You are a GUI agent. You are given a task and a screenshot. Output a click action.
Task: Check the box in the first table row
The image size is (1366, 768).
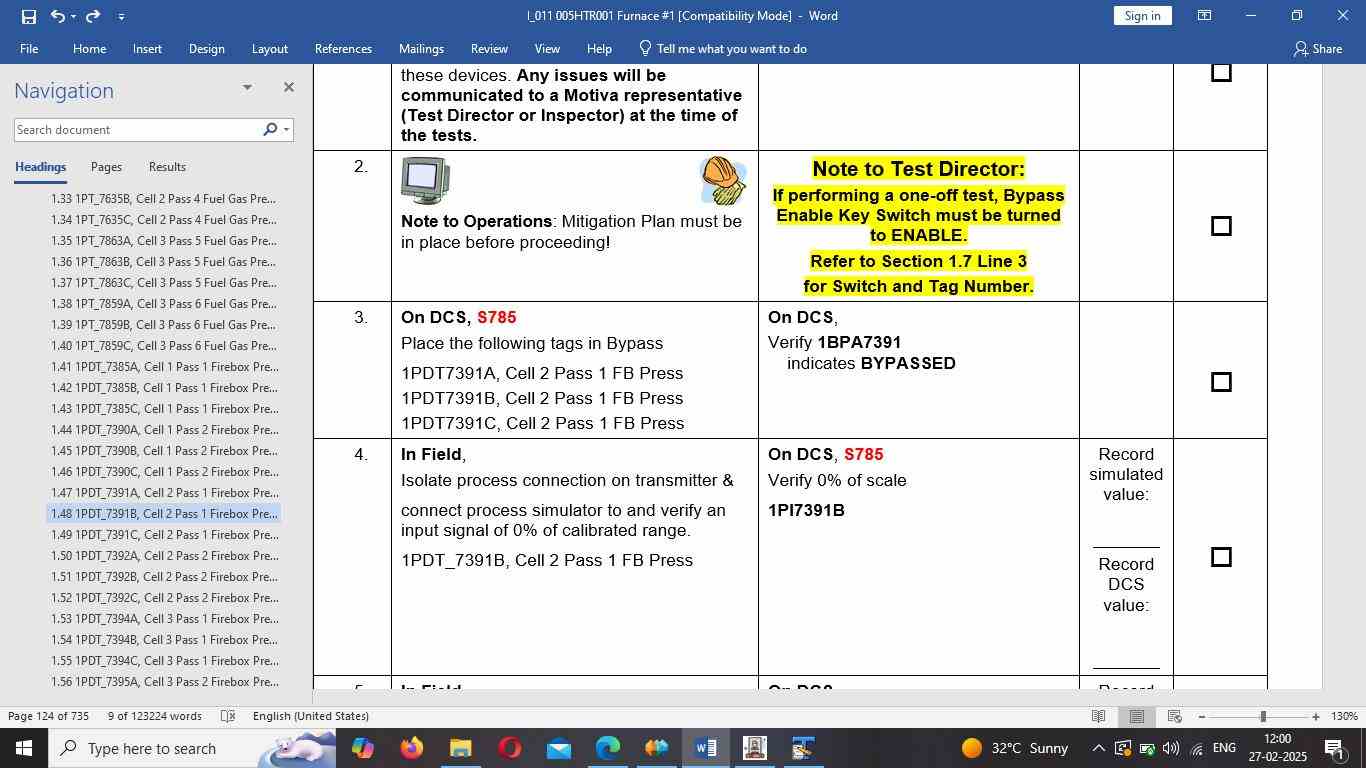coord(1221,72)
